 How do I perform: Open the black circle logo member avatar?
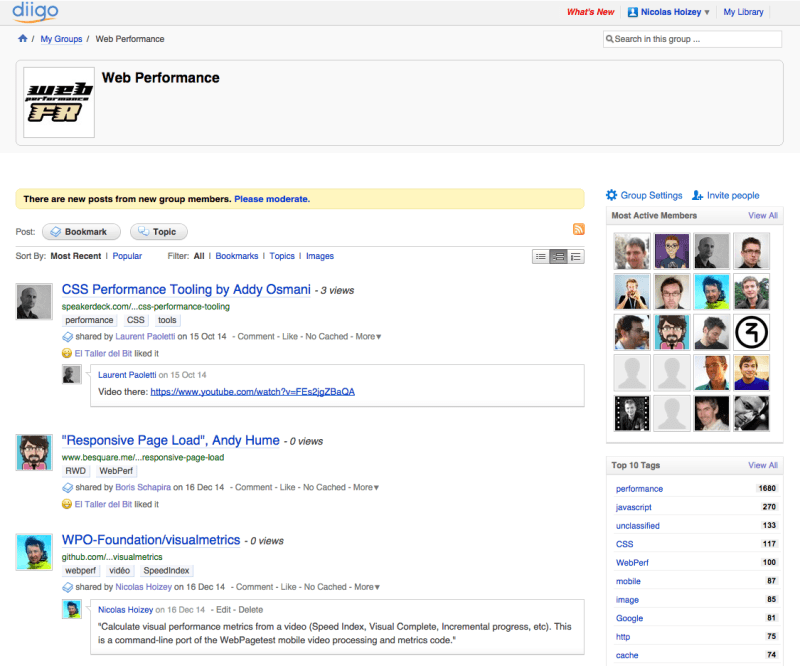click(x=752, y=332)
